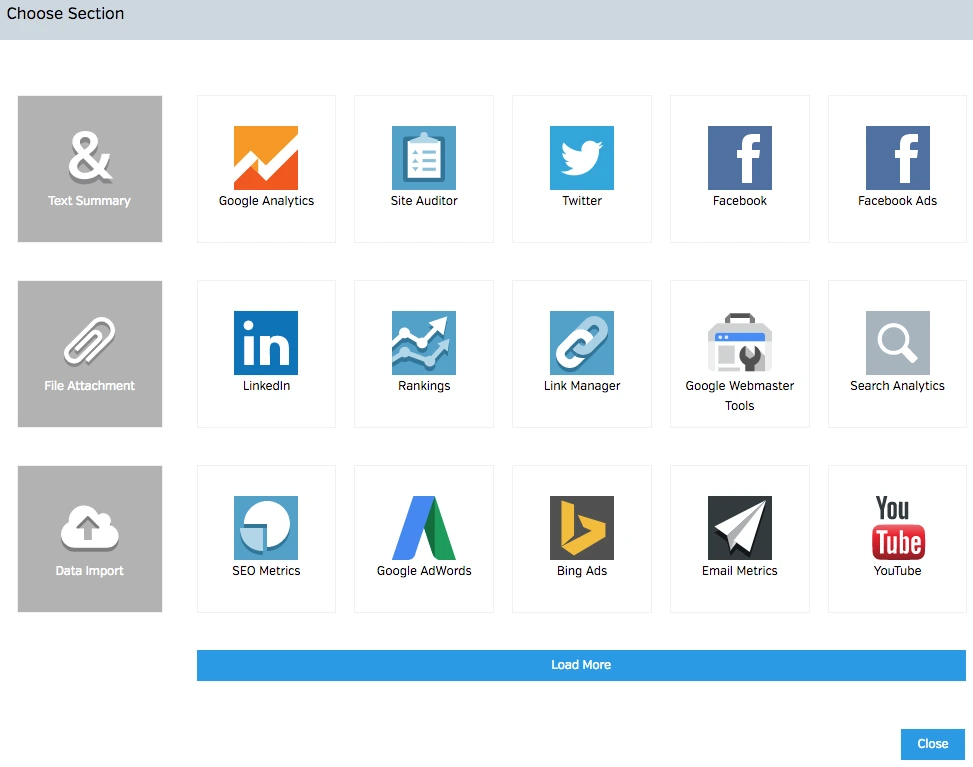The height and width of the screenshot is (767, 973).
Task: Click the Close button
Action: (x=932, y=744)
